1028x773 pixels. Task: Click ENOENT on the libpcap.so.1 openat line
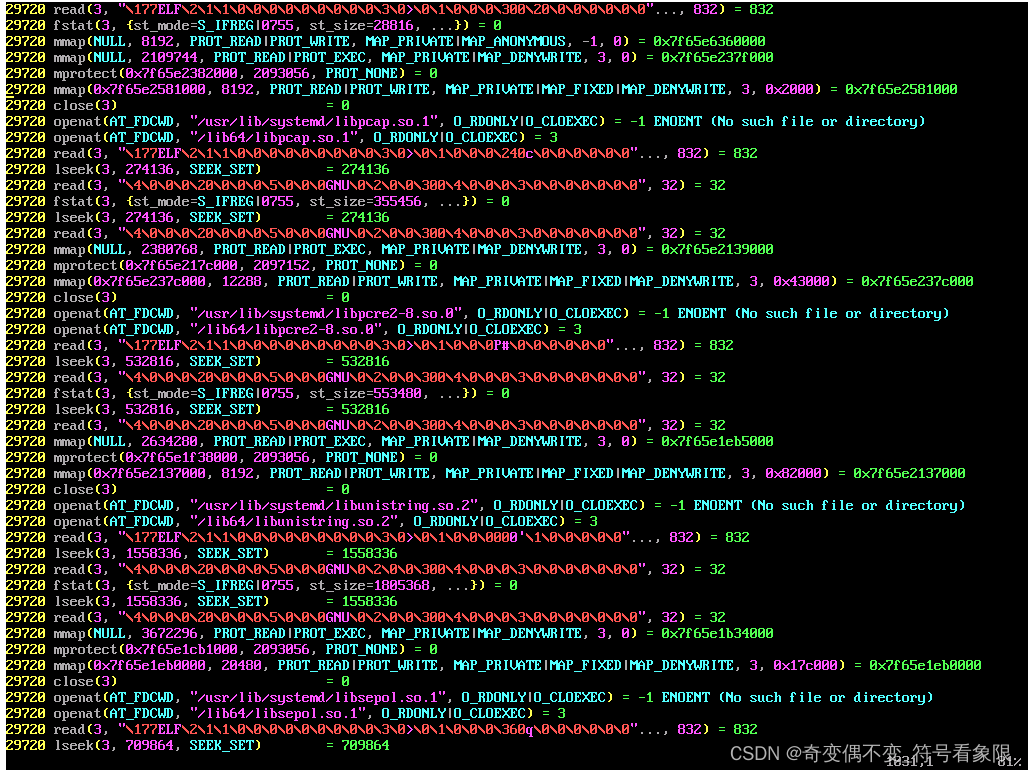tap(677, 121)
